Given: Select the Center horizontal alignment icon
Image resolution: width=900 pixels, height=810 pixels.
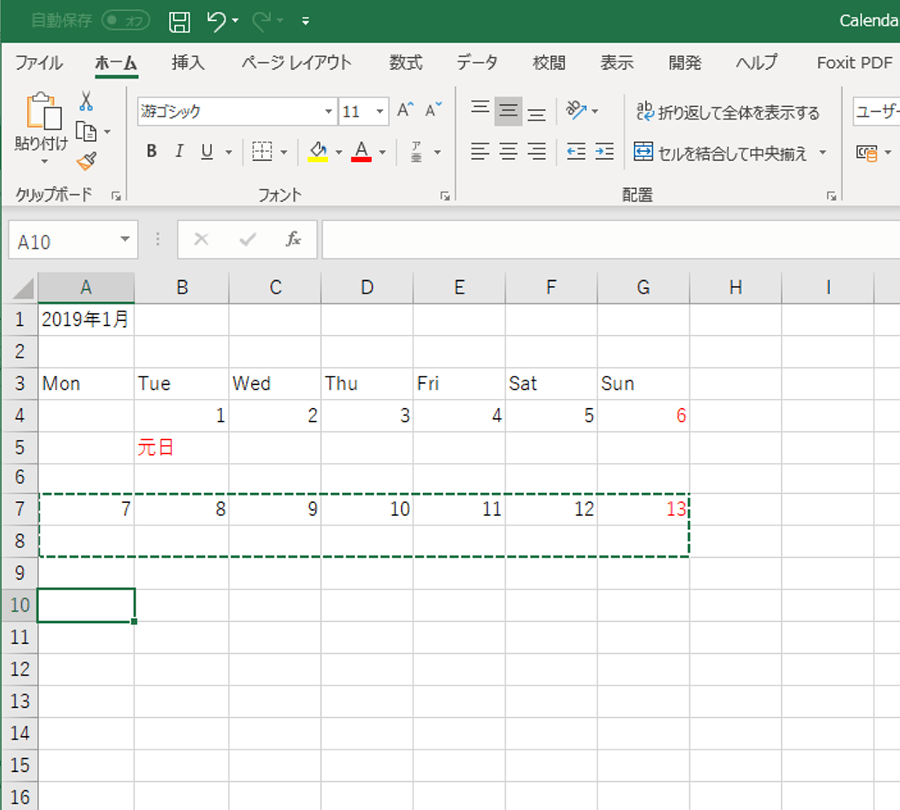Looking at the screenshot, I should [508, 152].
